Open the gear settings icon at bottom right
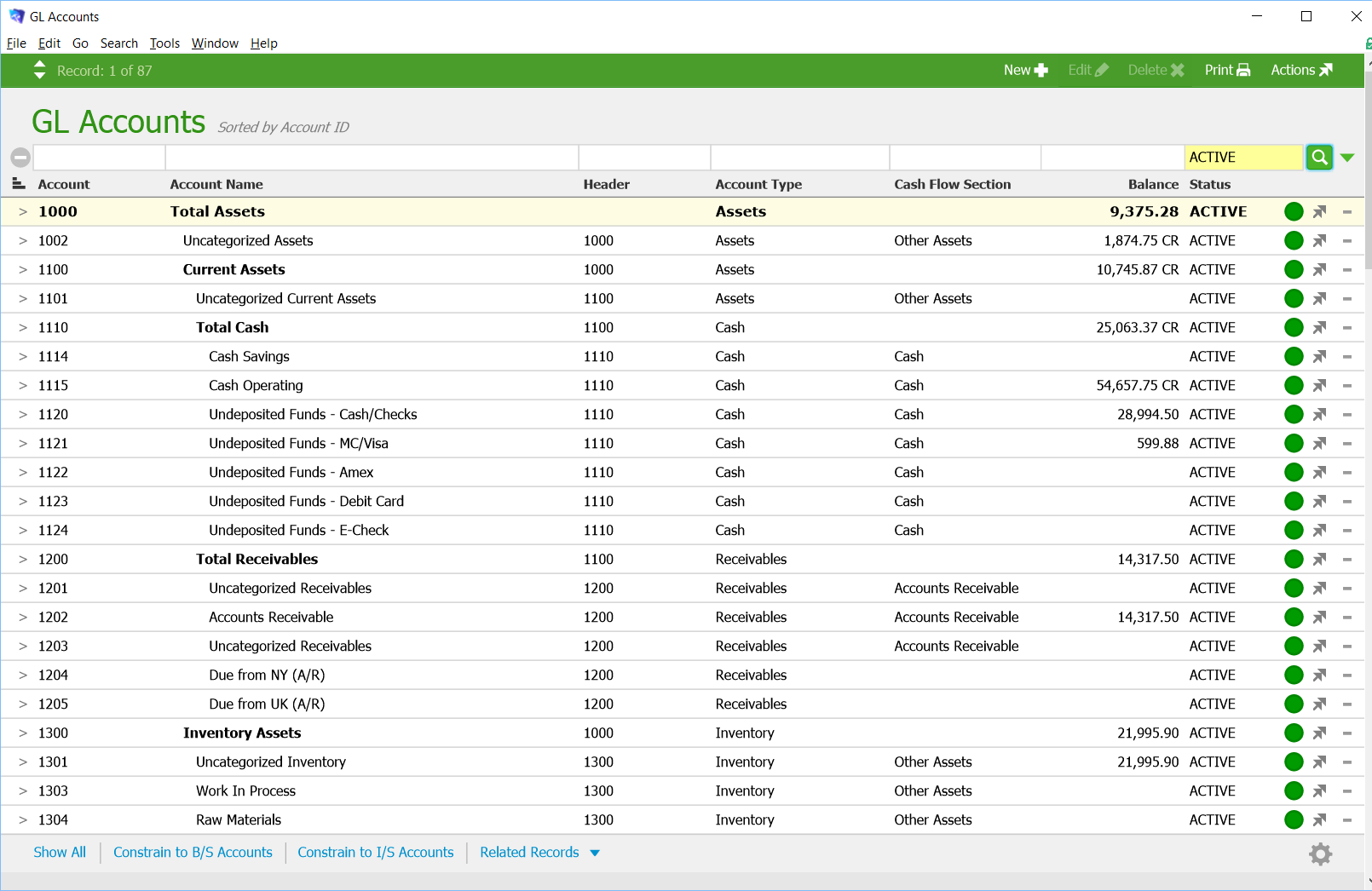Screen dimensions: 1372x891 pos(1320,854)
